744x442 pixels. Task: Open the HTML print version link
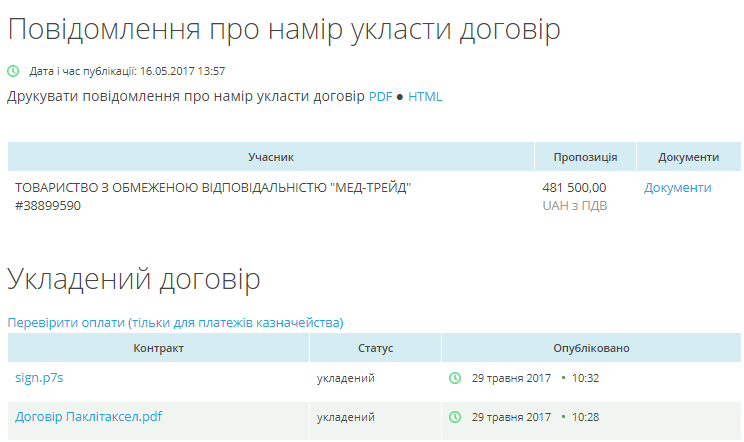pos(425,97)
